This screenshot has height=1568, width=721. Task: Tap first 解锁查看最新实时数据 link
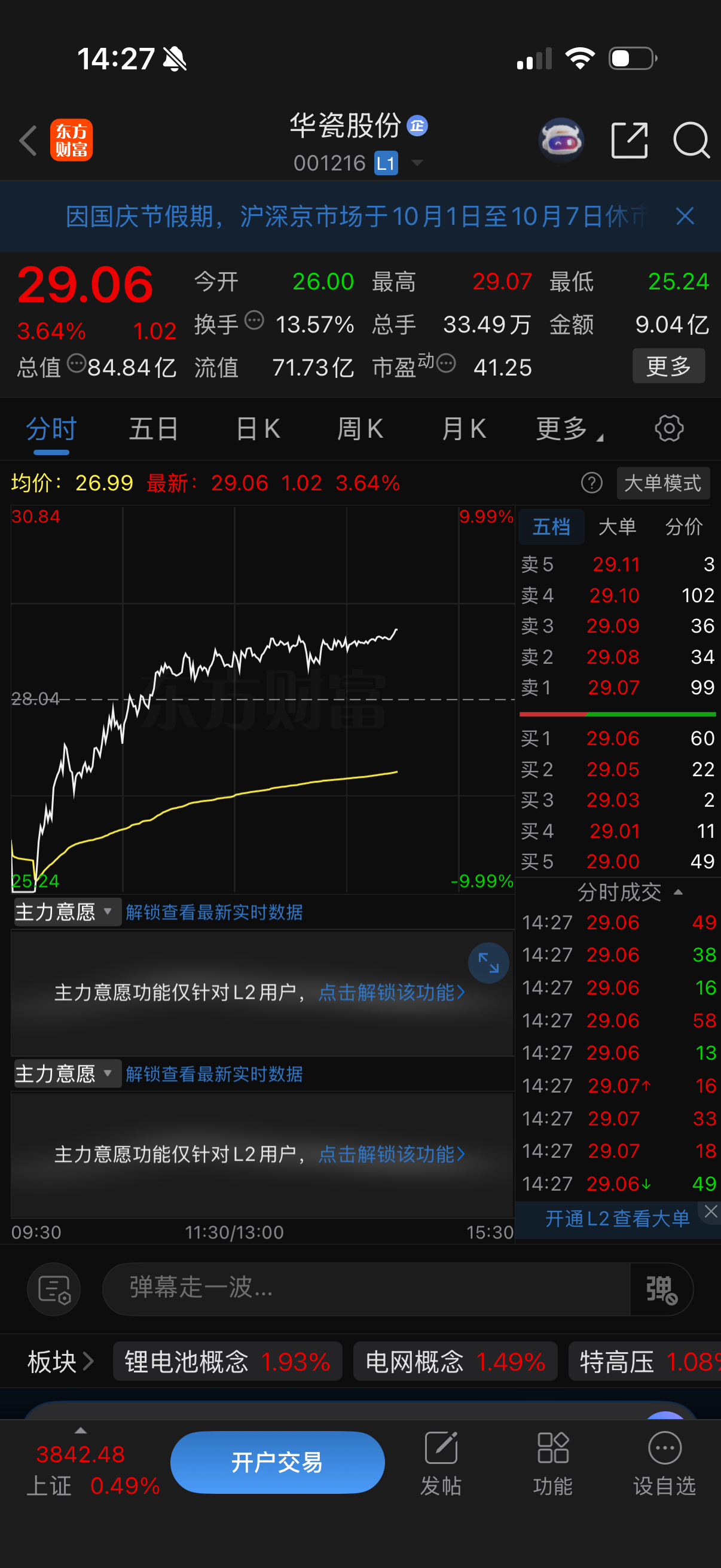coord(214,912)
